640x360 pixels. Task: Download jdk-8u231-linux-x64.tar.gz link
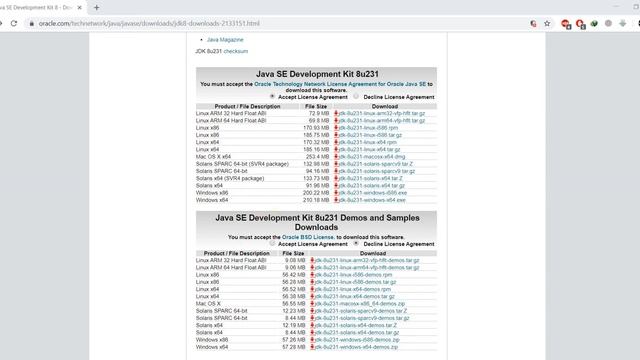click(x=369, y=149)
